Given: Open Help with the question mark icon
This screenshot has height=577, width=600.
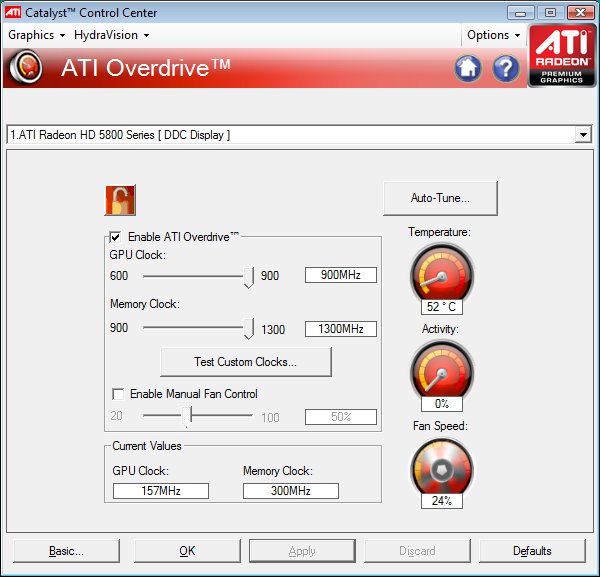Looking at the screenshot, I should (x=506, y=69).
